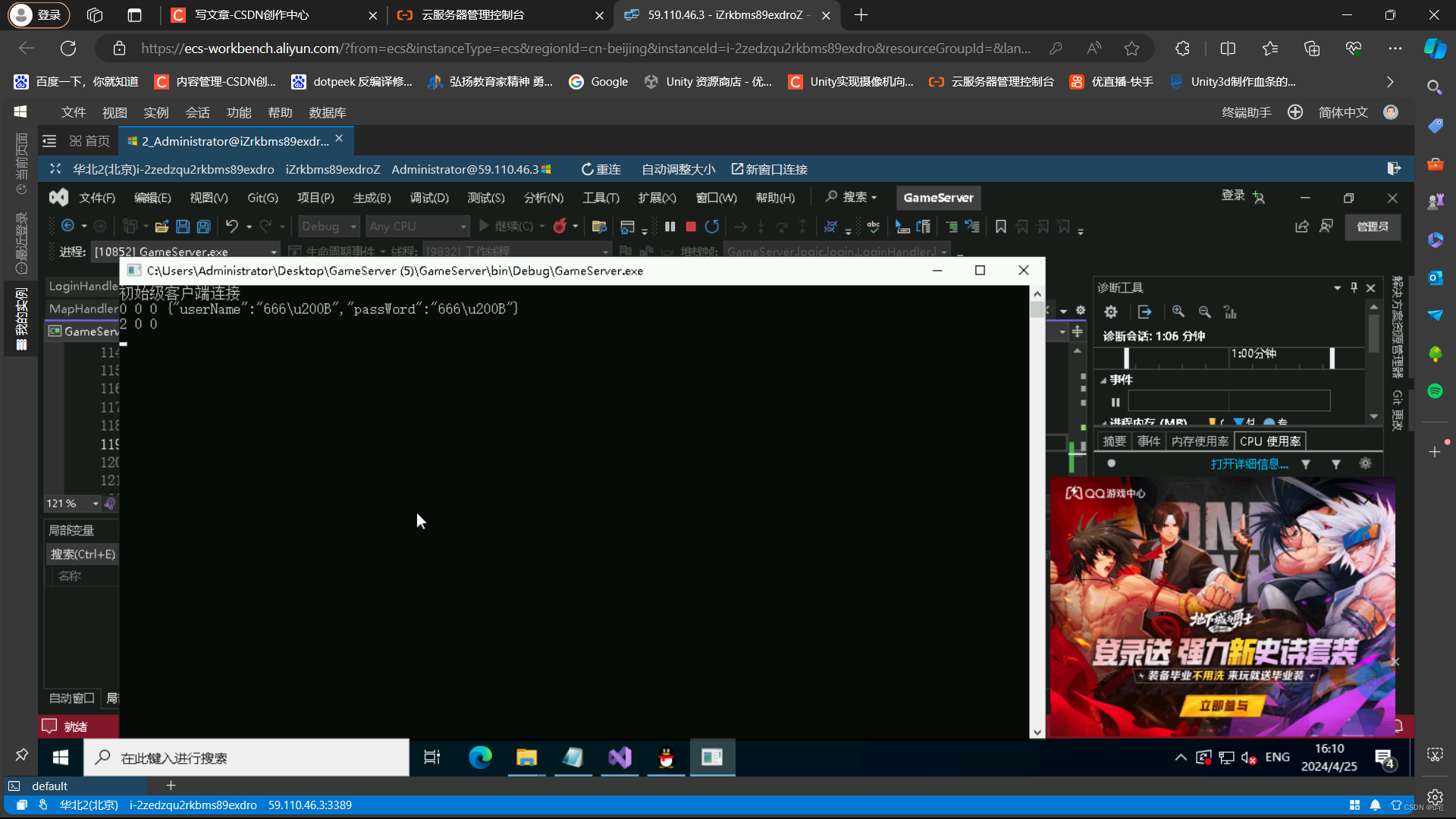This screenshot has width=1456, height=819.
Task: Open File Explorer from the taskbar
Action: click(x=526, y=757)
